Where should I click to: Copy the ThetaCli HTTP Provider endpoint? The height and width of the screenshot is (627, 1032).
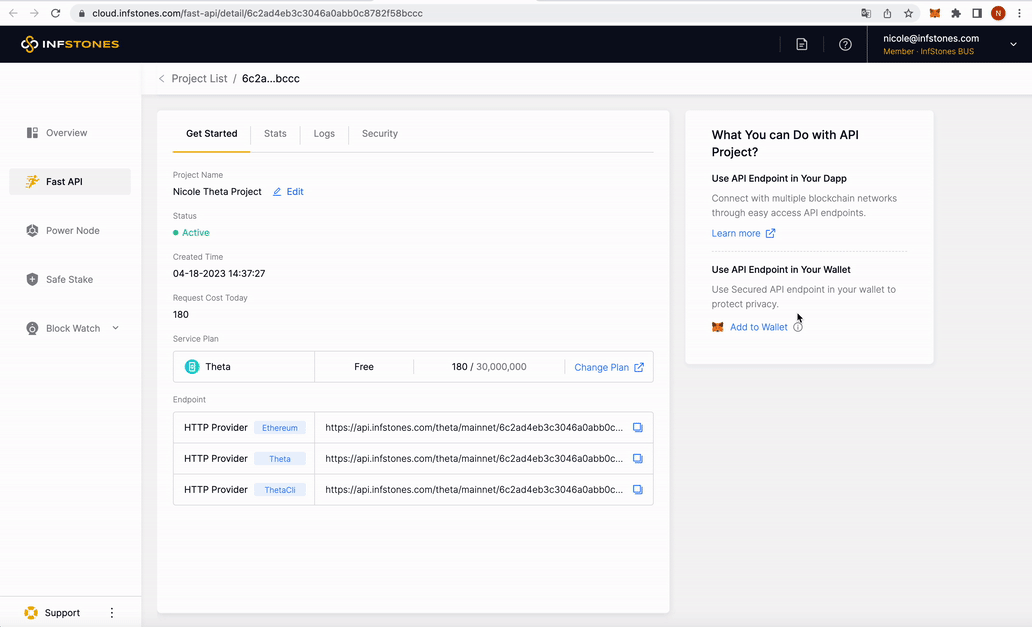click(x=638, y=489)
